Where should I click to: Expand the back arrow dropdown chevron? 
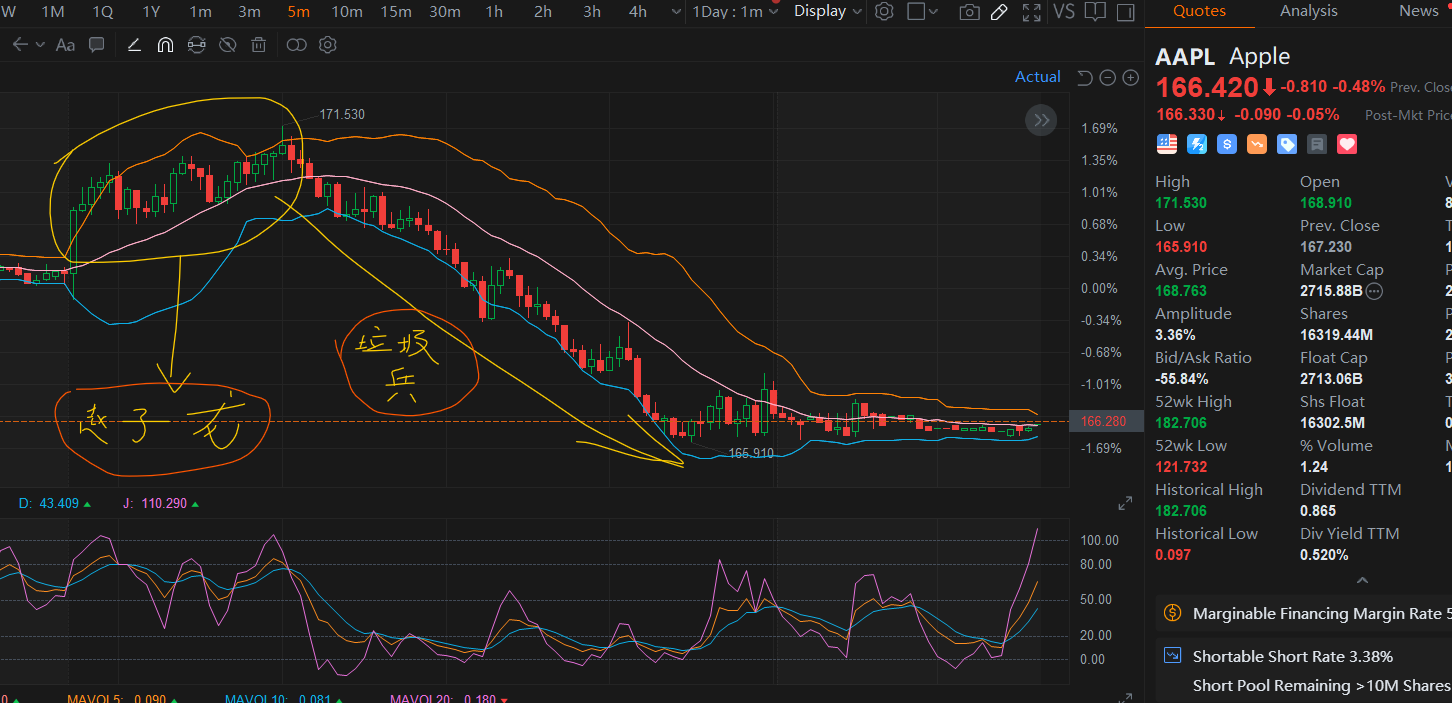click(40, 45)
